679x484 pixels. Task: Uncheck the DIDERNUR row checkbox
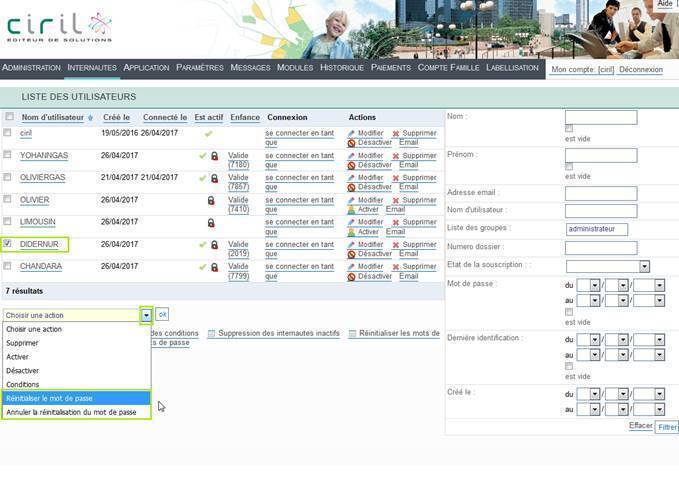point(7,243)
